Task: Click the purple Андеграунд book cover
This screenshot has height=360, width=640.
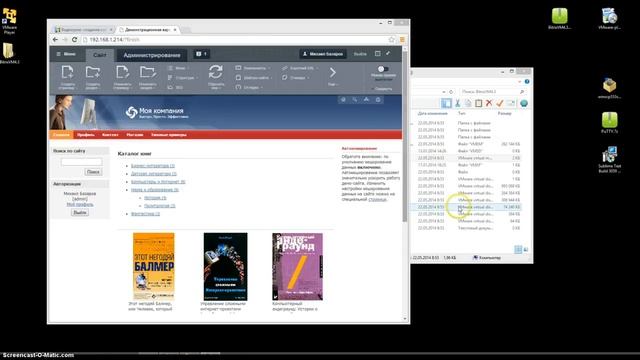Action: 297,267
